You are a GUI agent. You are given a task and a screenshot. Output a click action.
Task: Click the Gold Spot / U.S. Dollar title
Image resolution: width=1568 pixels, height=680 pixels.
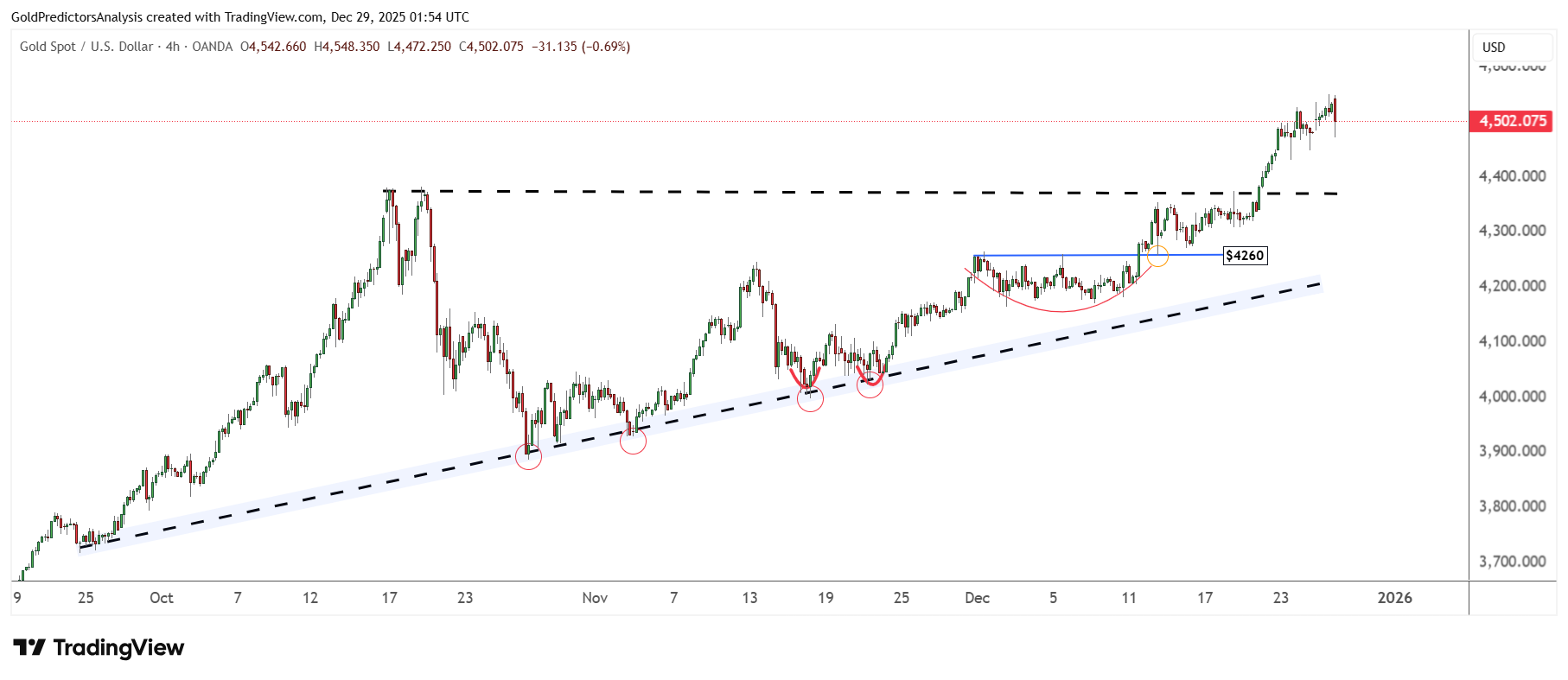pos(86,47)
